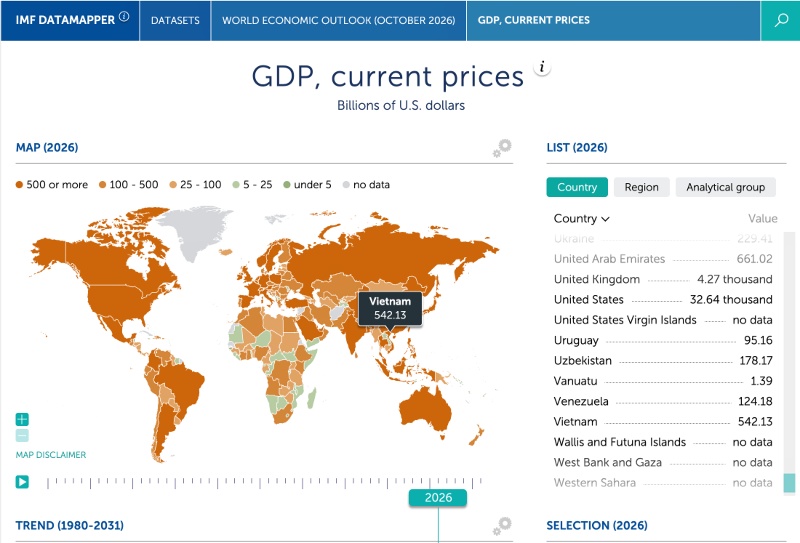
Task: Select Ukraine at top of list
Action: tap(663, 238)
